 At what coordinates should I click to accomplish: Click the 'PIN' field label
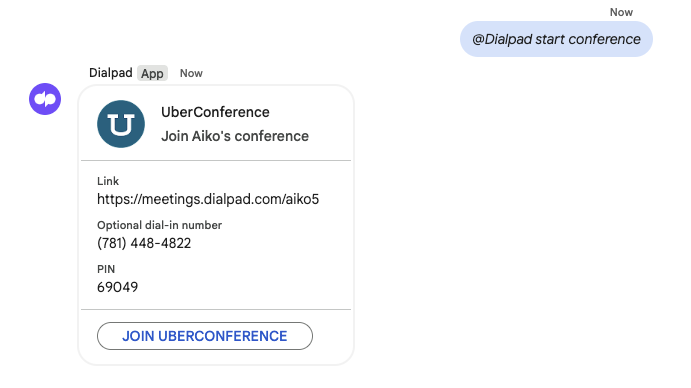(106, 269)
